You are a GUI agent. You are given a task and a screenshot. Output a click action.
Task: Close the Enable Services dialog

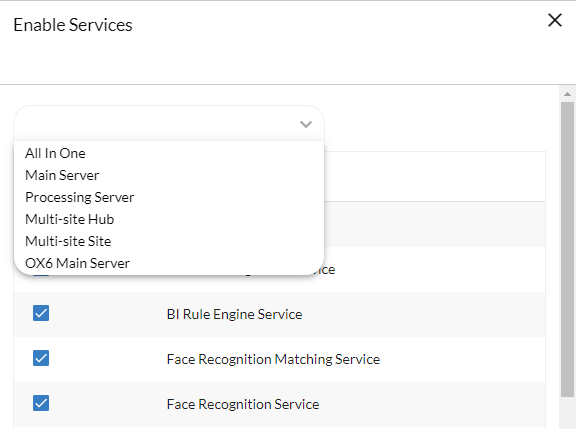(555, 20)
